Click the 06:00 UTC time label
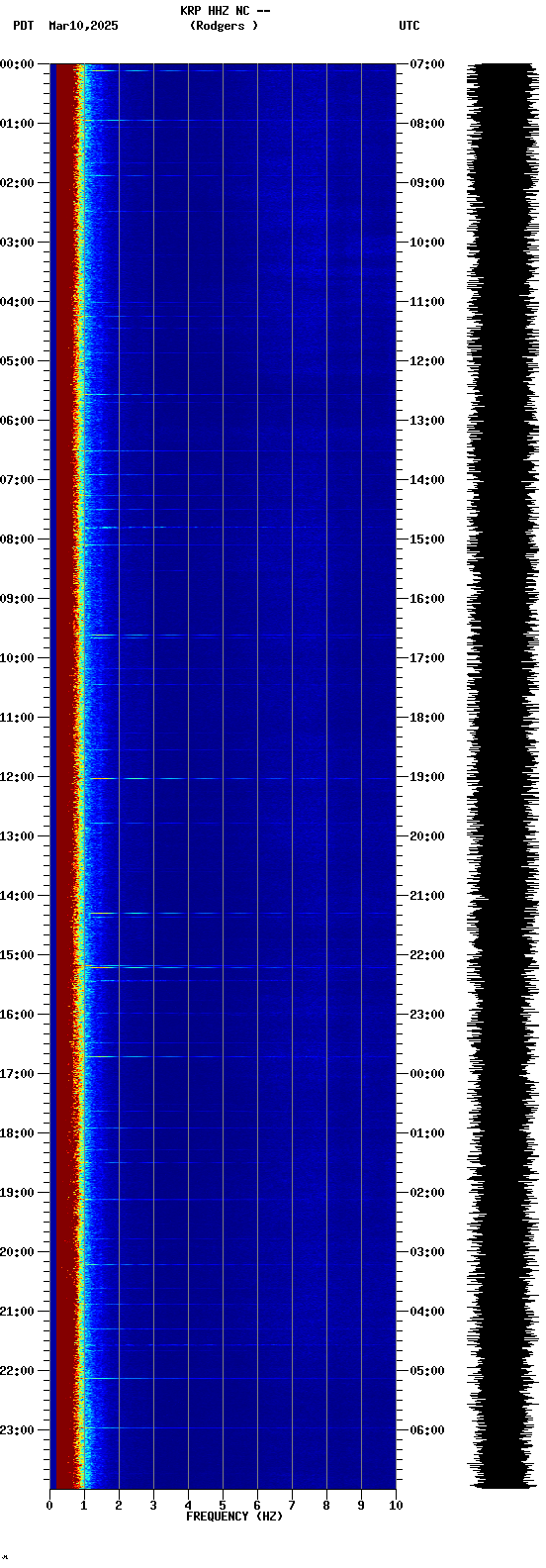The height and width of the screenshot is (1568, 546). 426,1430
